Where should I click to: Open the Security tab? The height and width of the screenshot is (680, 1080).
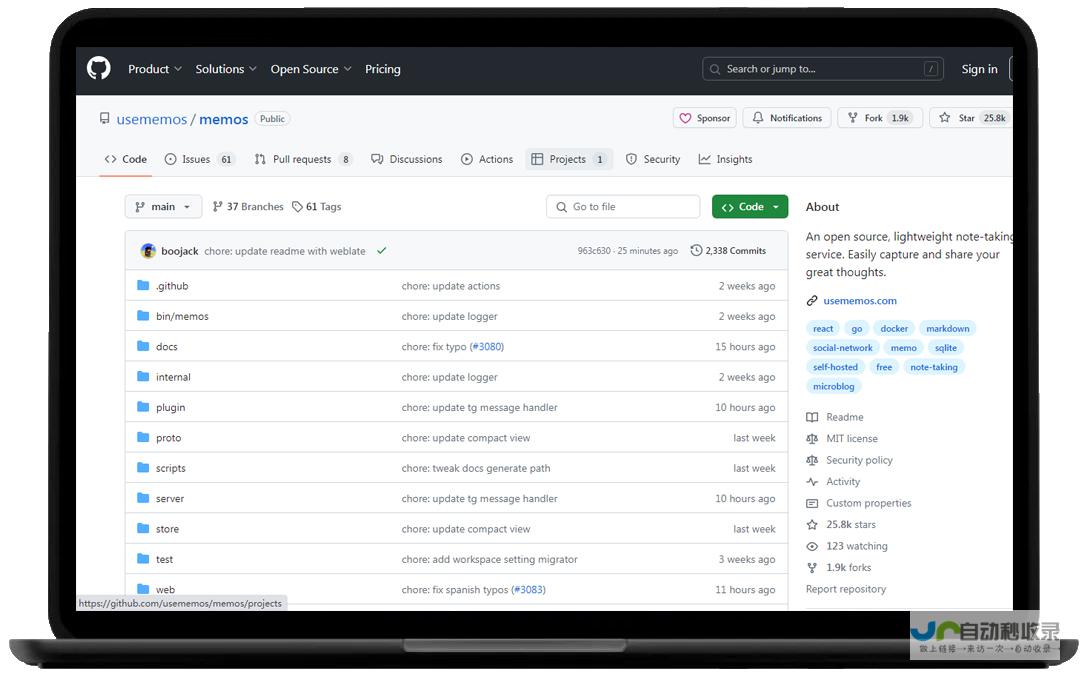click(653, 159)
